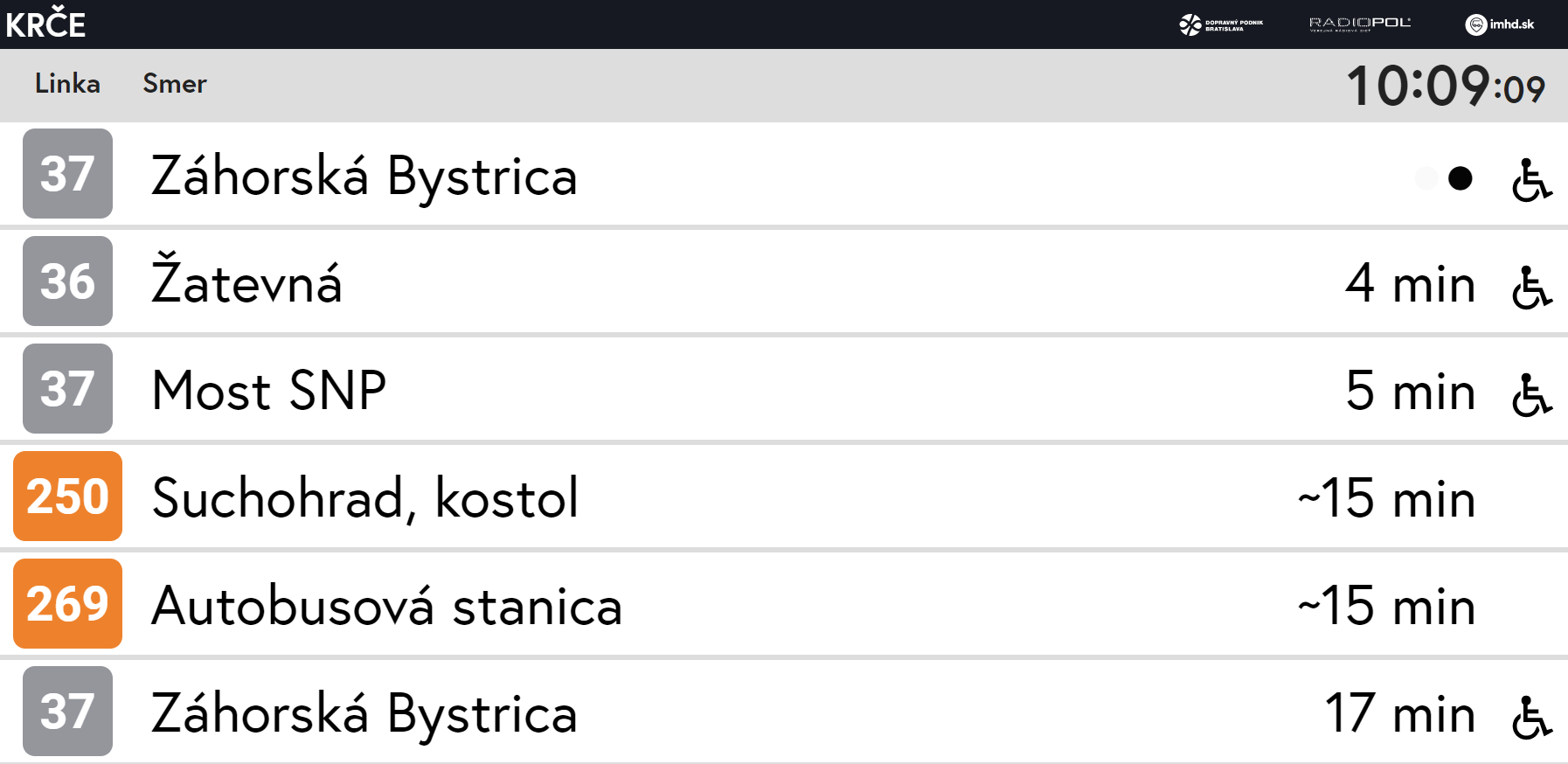Click the 4 min arrival time
The image size is (1568, 764).
point(1410,283)
